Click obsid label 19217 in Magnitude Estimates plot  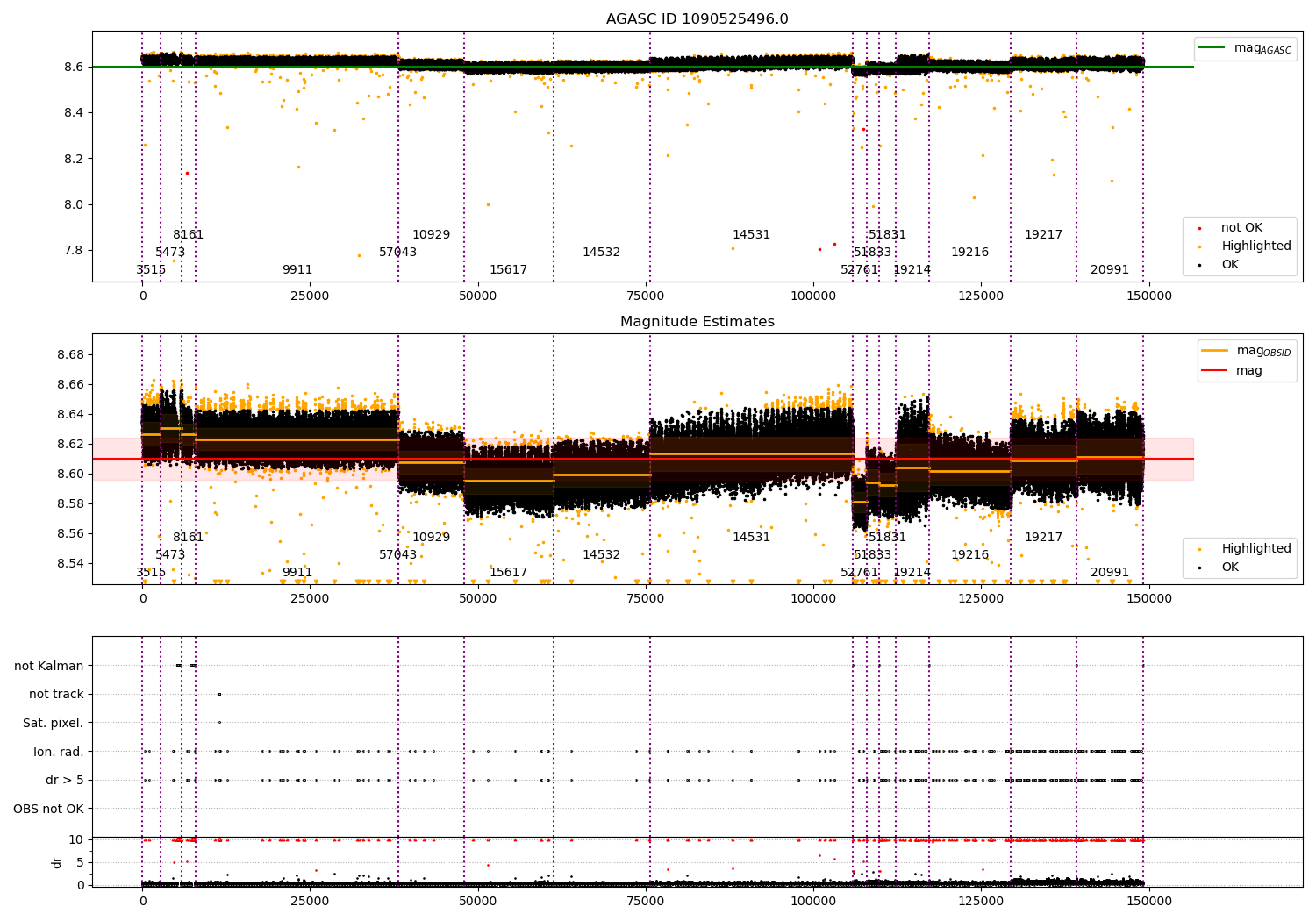click(x=1043, y=538)
